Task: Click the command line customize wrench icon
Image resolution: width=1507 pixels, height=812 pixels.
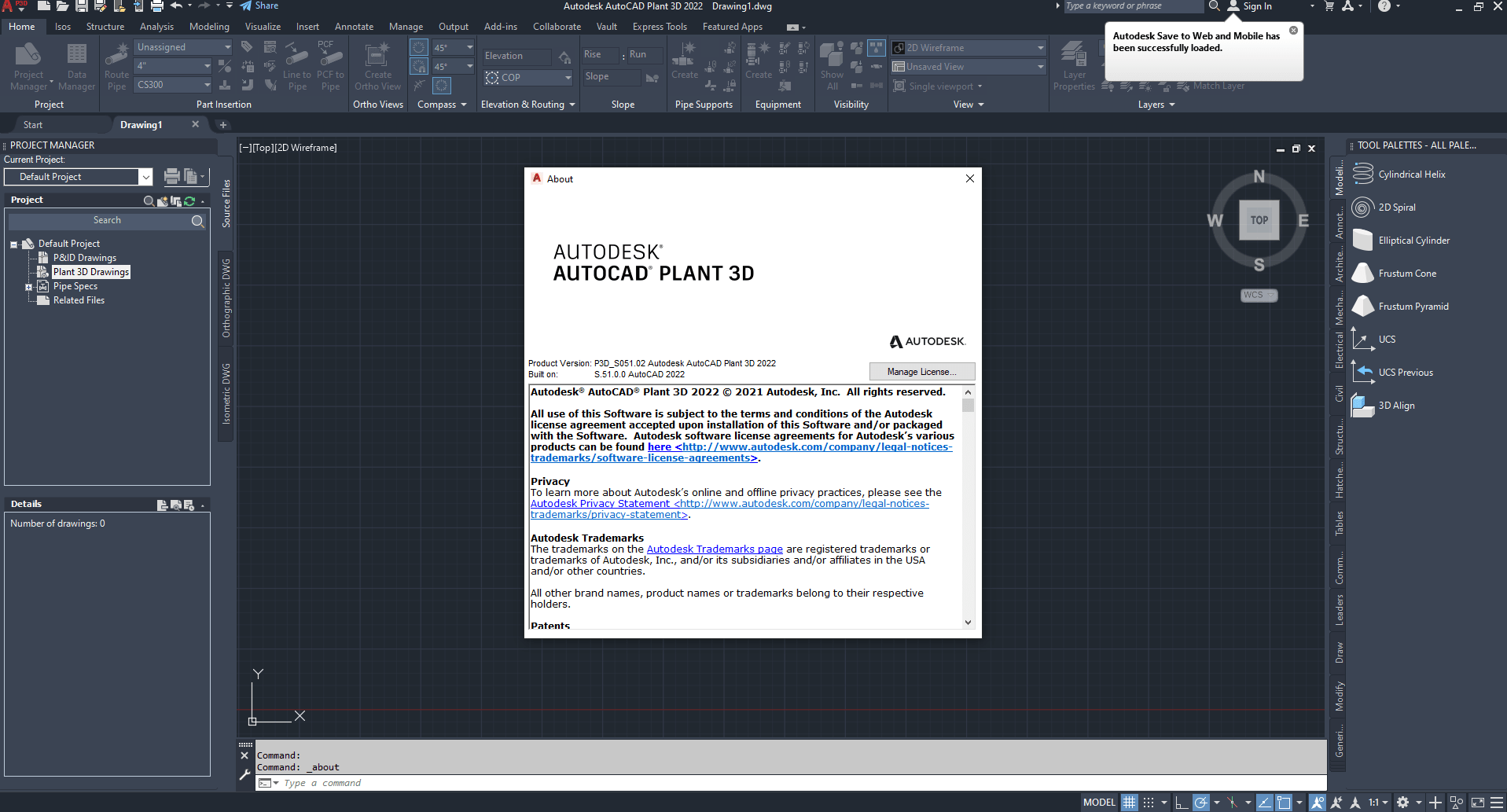Action: [244, 775]
